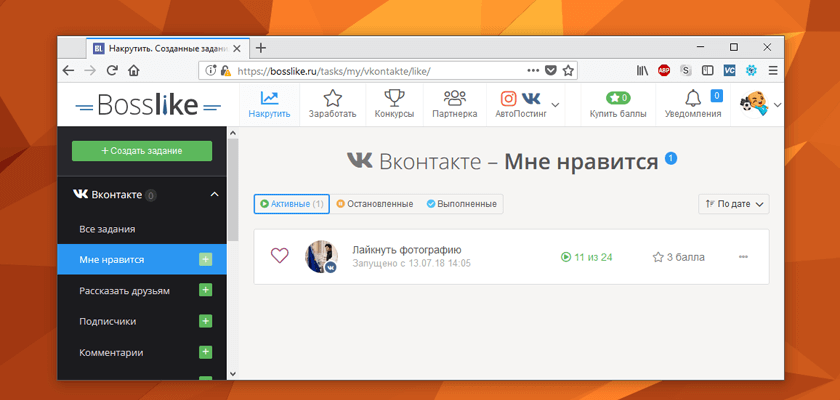Click the padlock warning icon in URL bar
Image resolution: width=840 pixels, height=400 pixels.
pos(226,70)
